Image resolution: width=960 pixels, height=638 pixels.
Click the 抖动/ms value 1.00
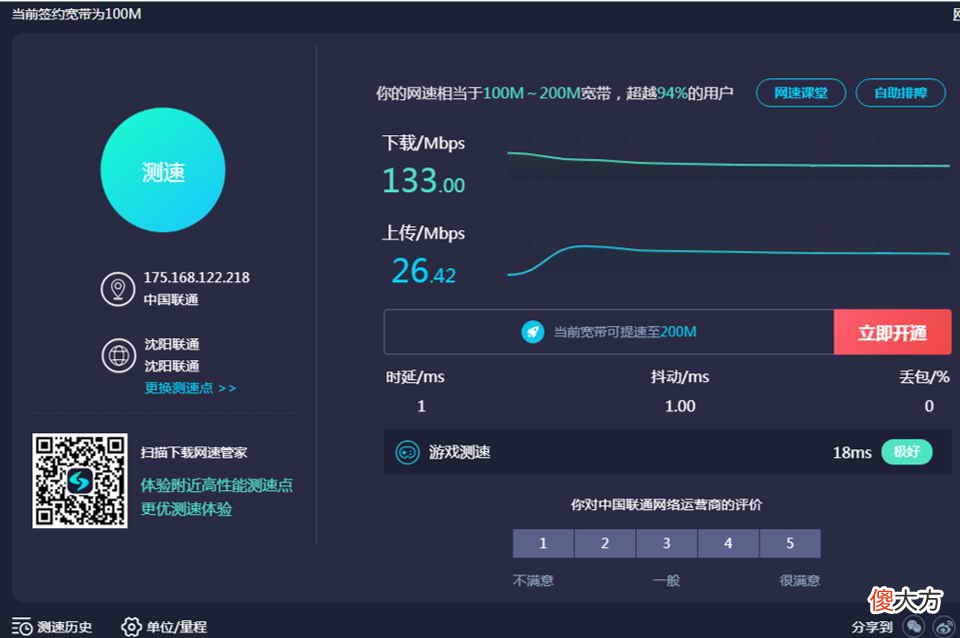tap(680, 406)
